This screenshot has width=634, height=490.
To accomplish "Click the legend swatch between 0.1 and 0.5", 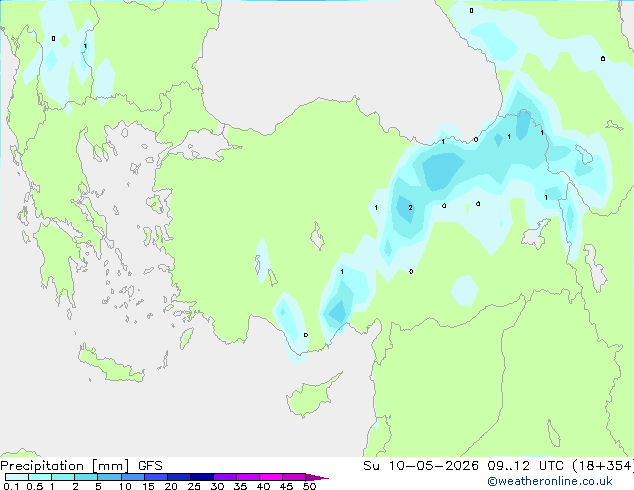I will click(x=17, y=477).
